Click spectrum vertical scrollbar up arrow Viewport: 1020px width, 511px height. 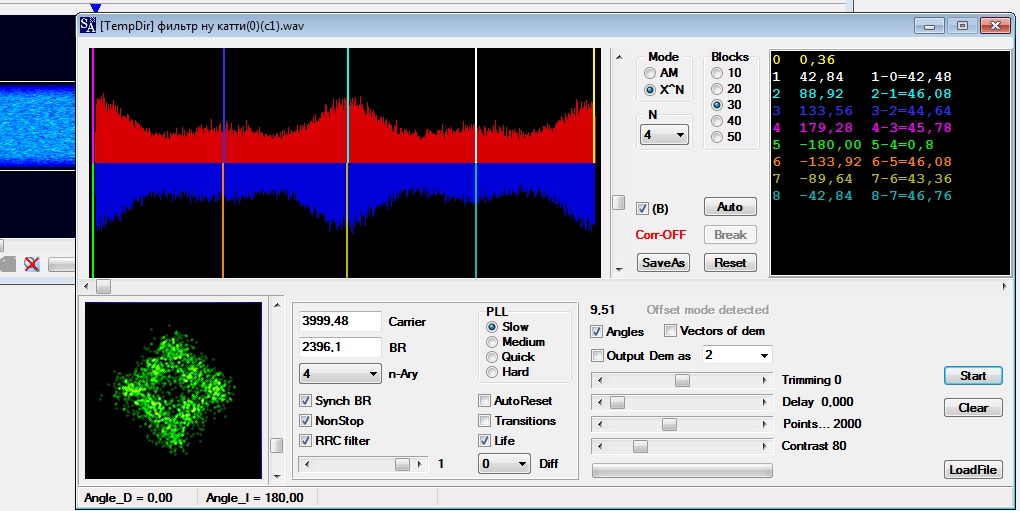[x=619, y=57]
